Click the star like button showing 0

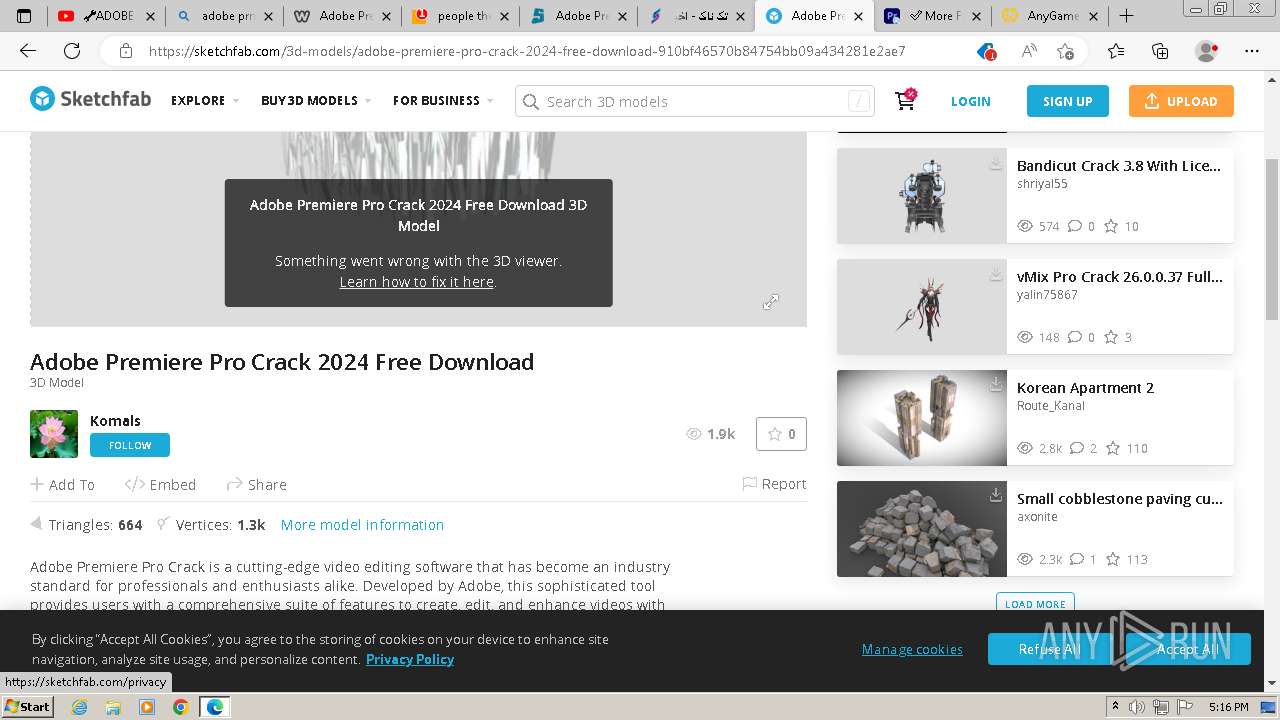(781, 434)
